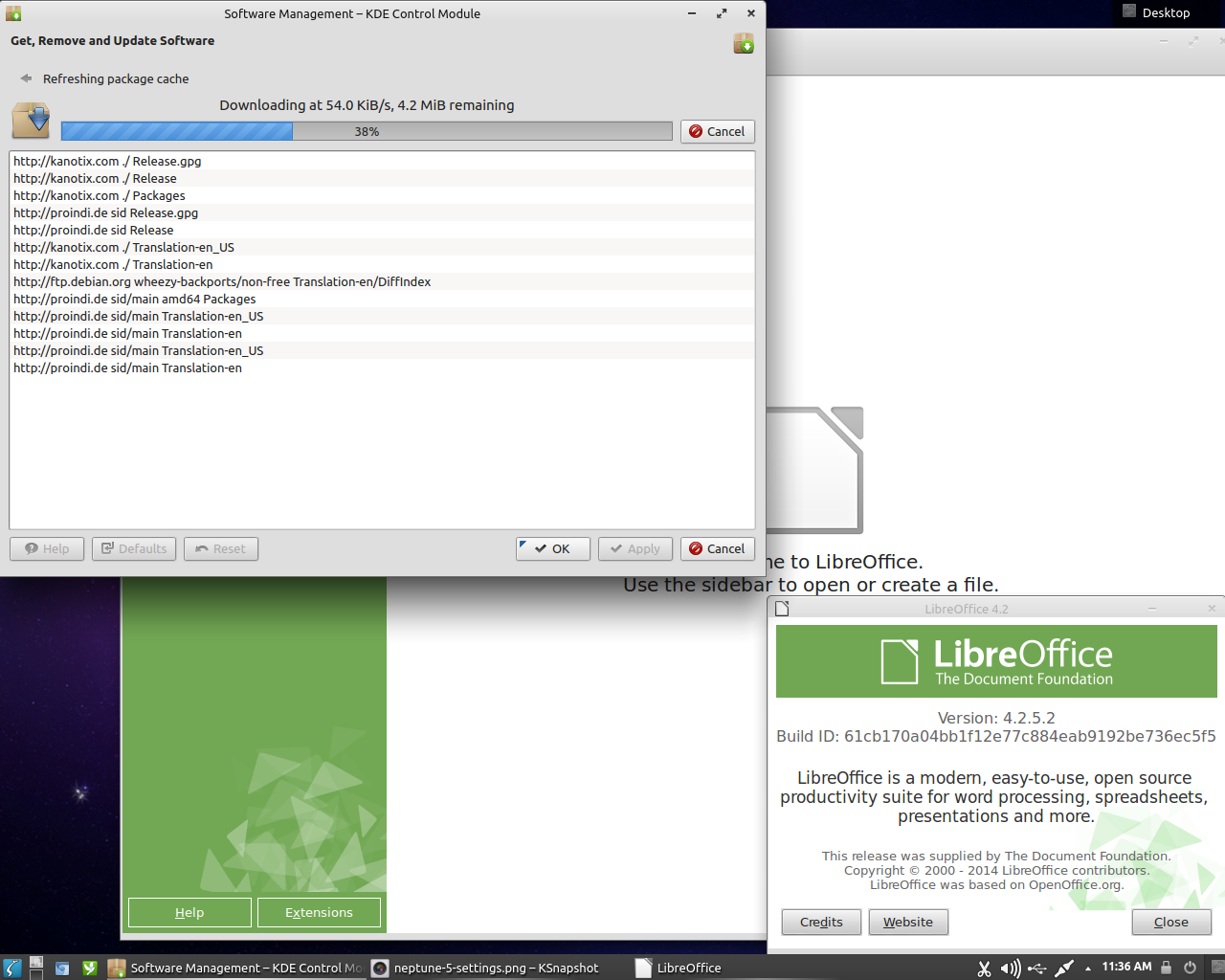Click the package icon below the window controls

(744, 43)
